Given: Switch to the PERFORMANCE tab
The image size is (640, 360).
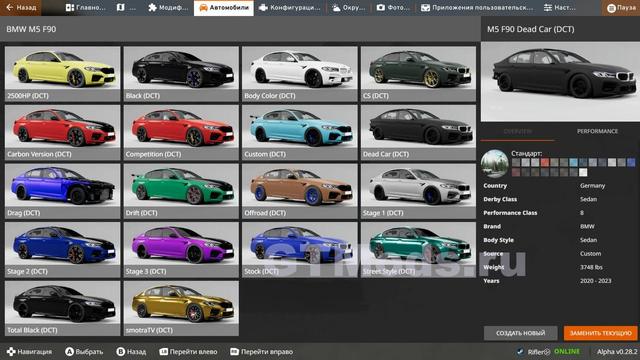Looking at the screenshot, I should (x=597, y=131).
